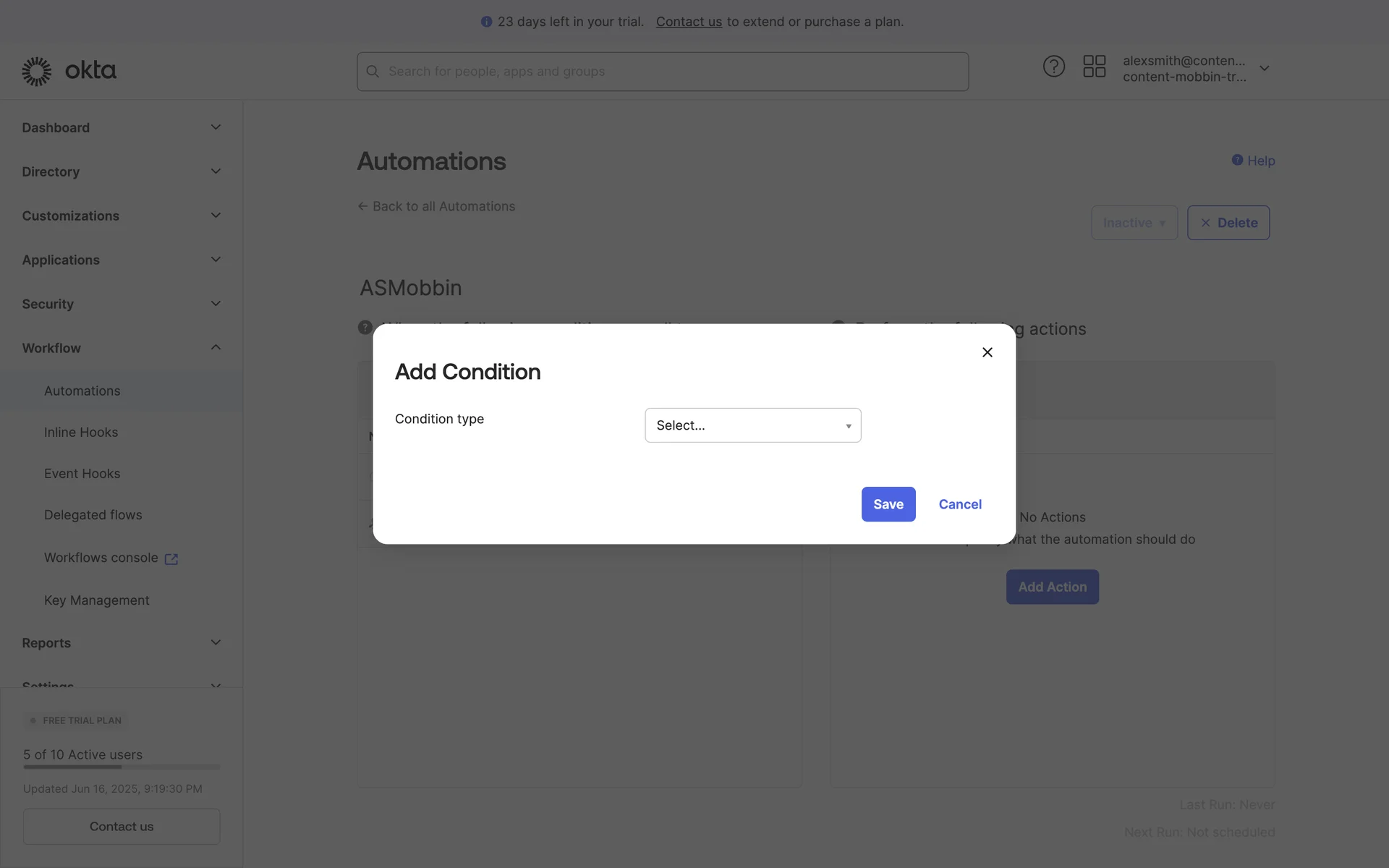This screenshot has height=868, width=1389.
Task: Focus the people, apps and groups search field
Action: point(673,72)
